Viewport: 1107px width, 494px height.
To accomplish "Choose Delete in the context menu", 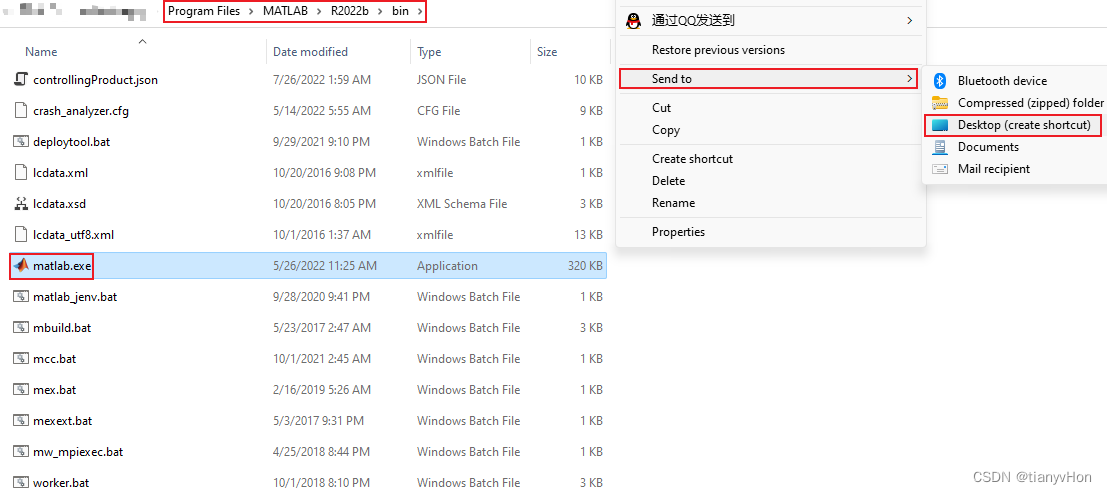I will [669, 181].
